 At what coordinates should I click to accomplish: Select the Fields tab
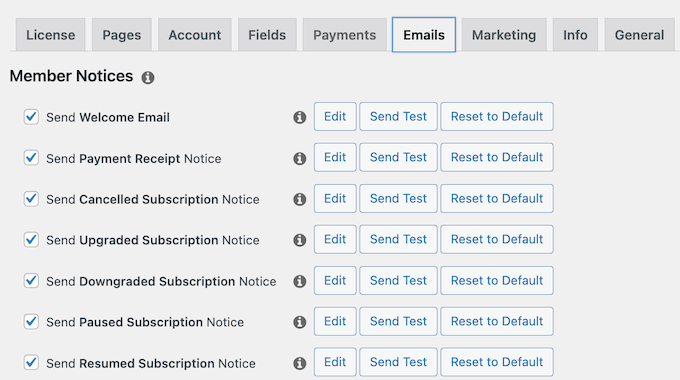[267, 35]
